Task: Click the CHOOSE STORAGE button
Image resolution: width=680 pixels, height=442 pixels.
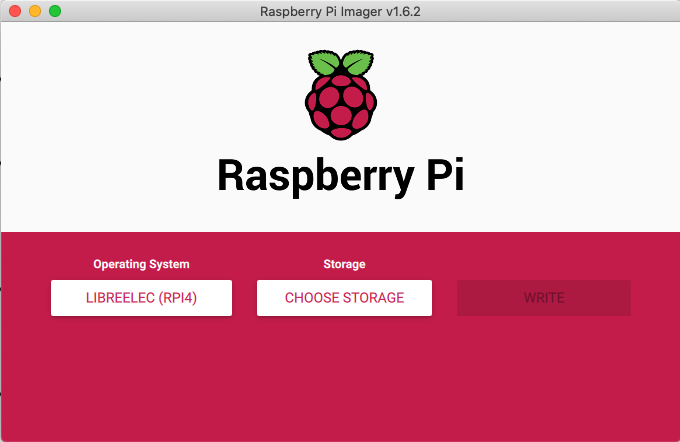Action: click(x=344, y=298)
